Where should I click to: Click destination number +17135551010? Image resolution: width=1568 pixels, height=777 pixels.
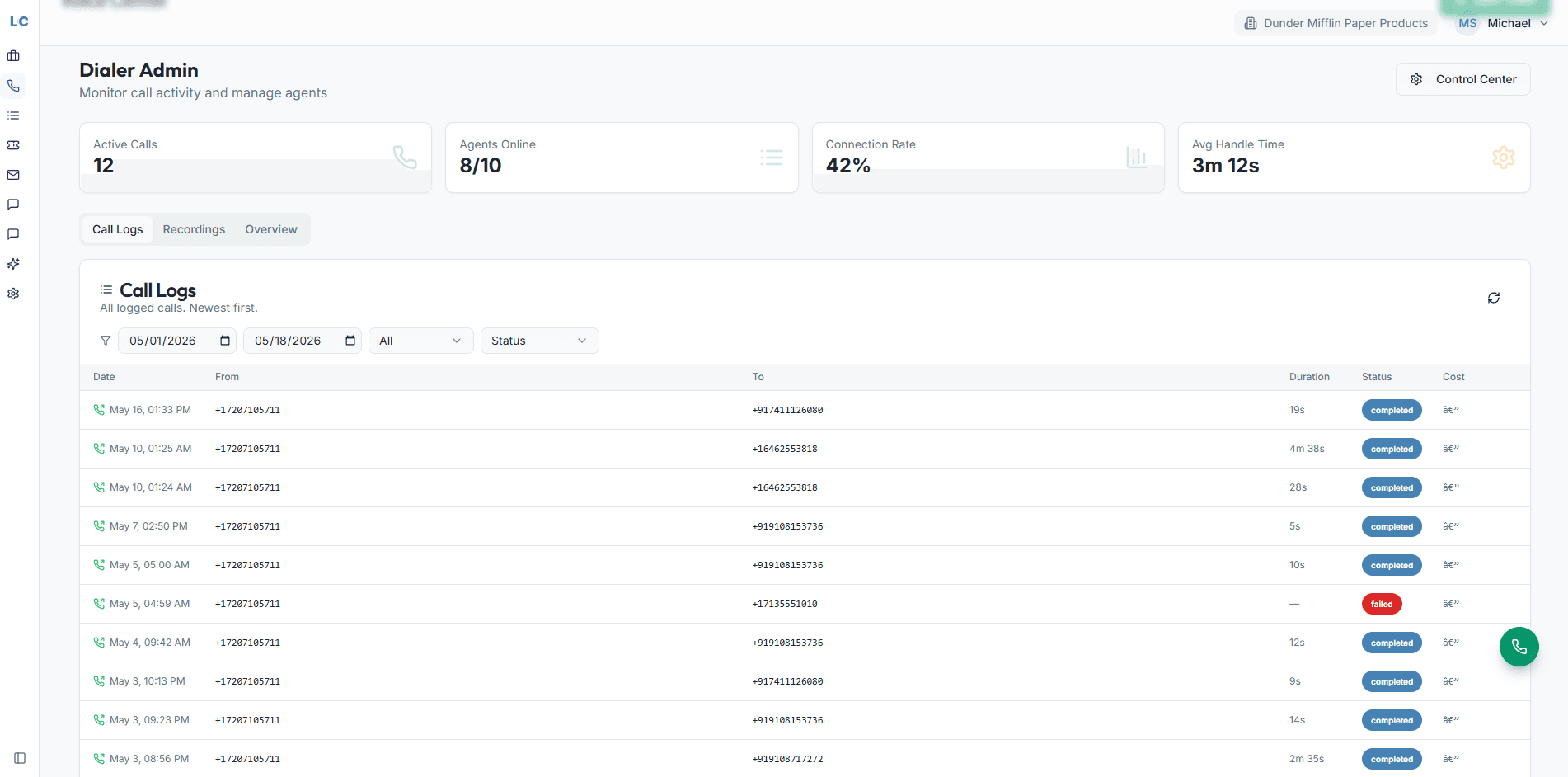pyautogui.click(x=785, y=604)
